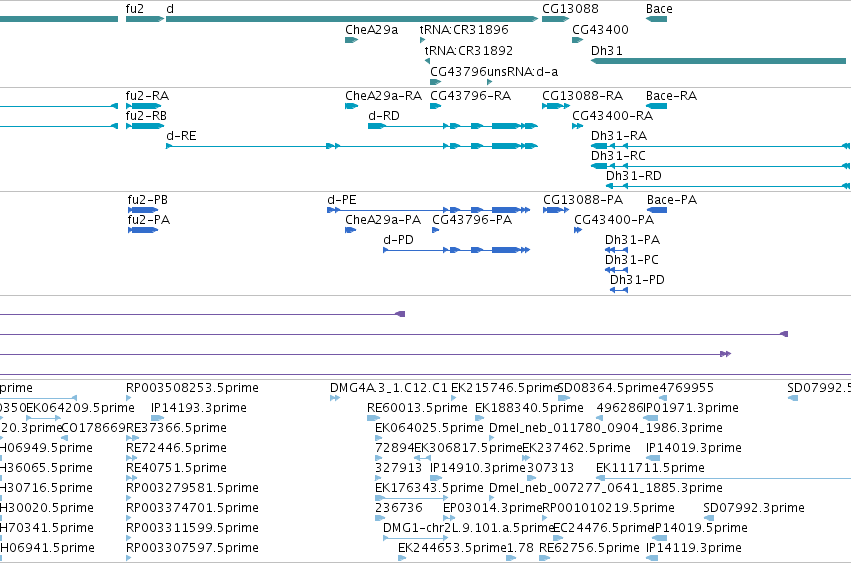Select the teal Dh31 gene bar
Screen dimensions: 851x563
(x=719, y=61)
